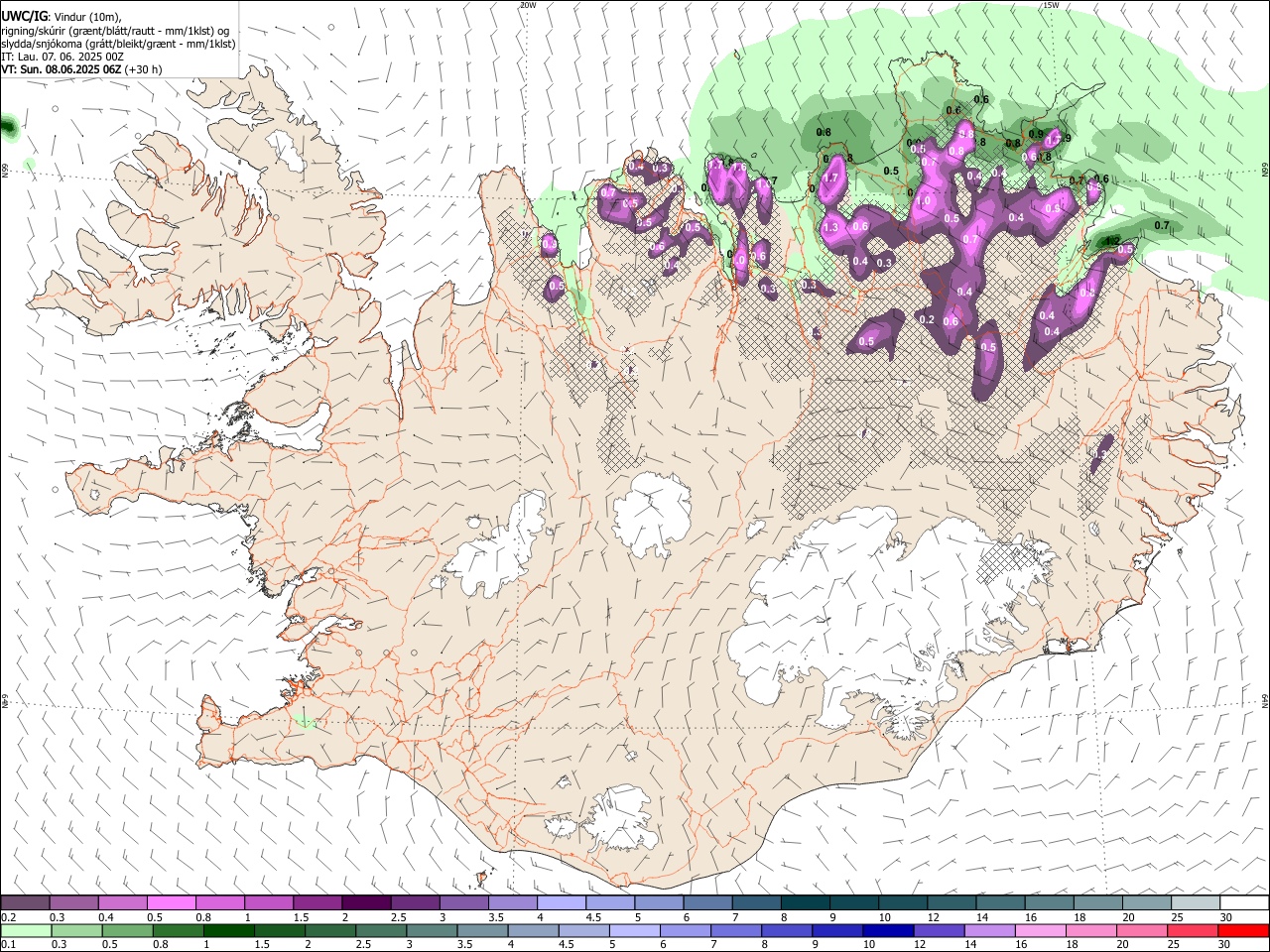Image resolution: width=1270 pixels, height=952 pixels.
Task: Click the pale green 0.1 rain-scale swatch
Action: (x=26, y=931)
